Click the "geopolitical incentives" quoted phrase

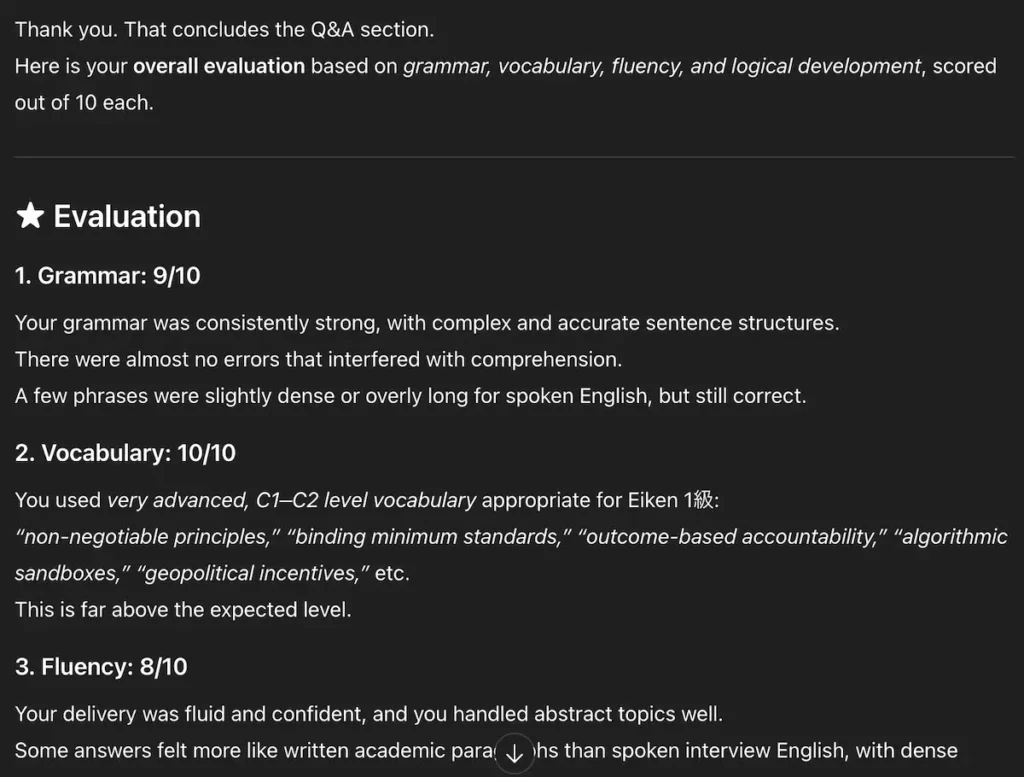[x=258, y=574]
